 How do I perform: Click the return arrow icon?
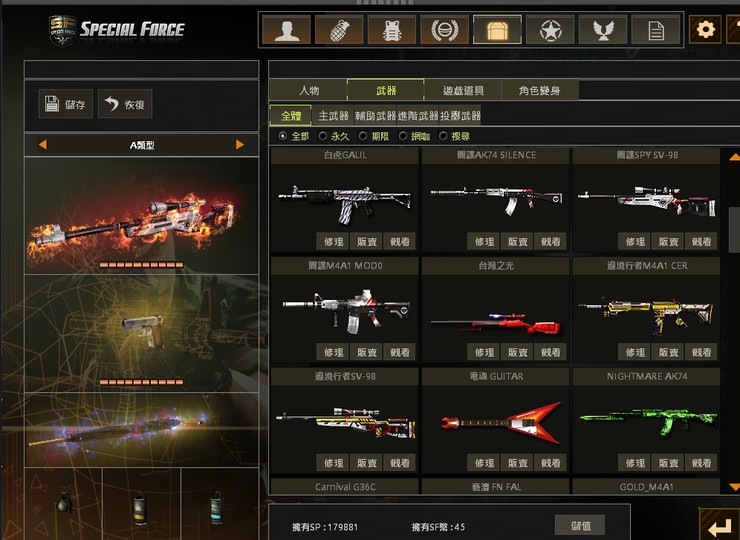click(x=719, y=525)
